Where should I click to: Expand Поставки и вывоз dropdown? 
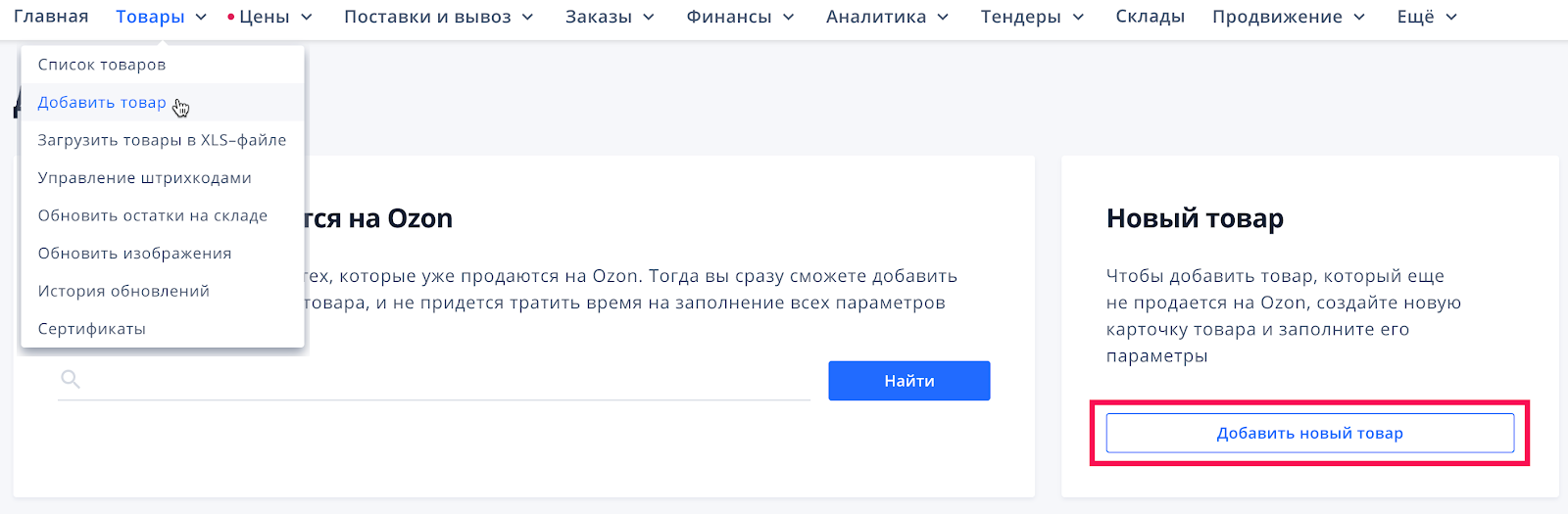pyautogui.click(x=527, y=18)
